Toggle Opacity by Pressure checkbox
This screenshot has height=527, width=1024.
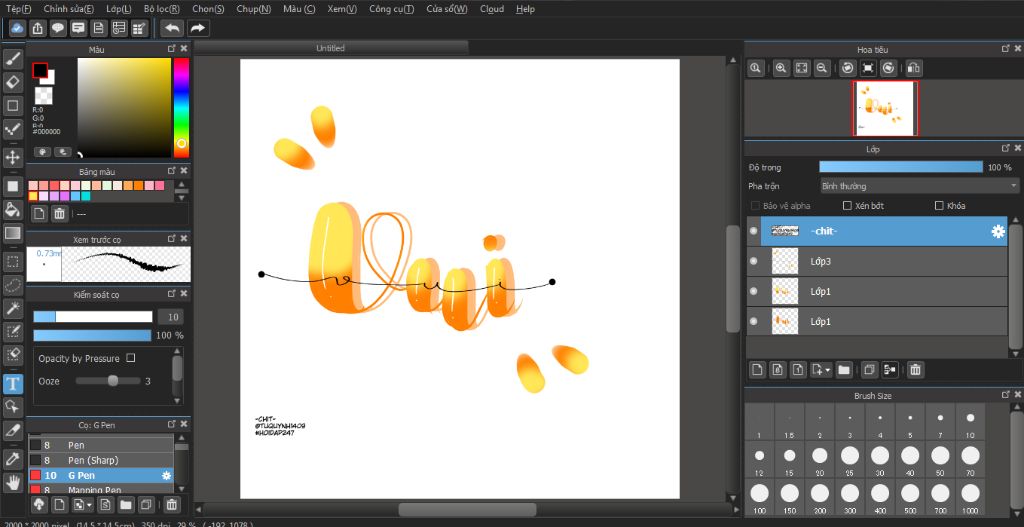[x=131, y=358]
